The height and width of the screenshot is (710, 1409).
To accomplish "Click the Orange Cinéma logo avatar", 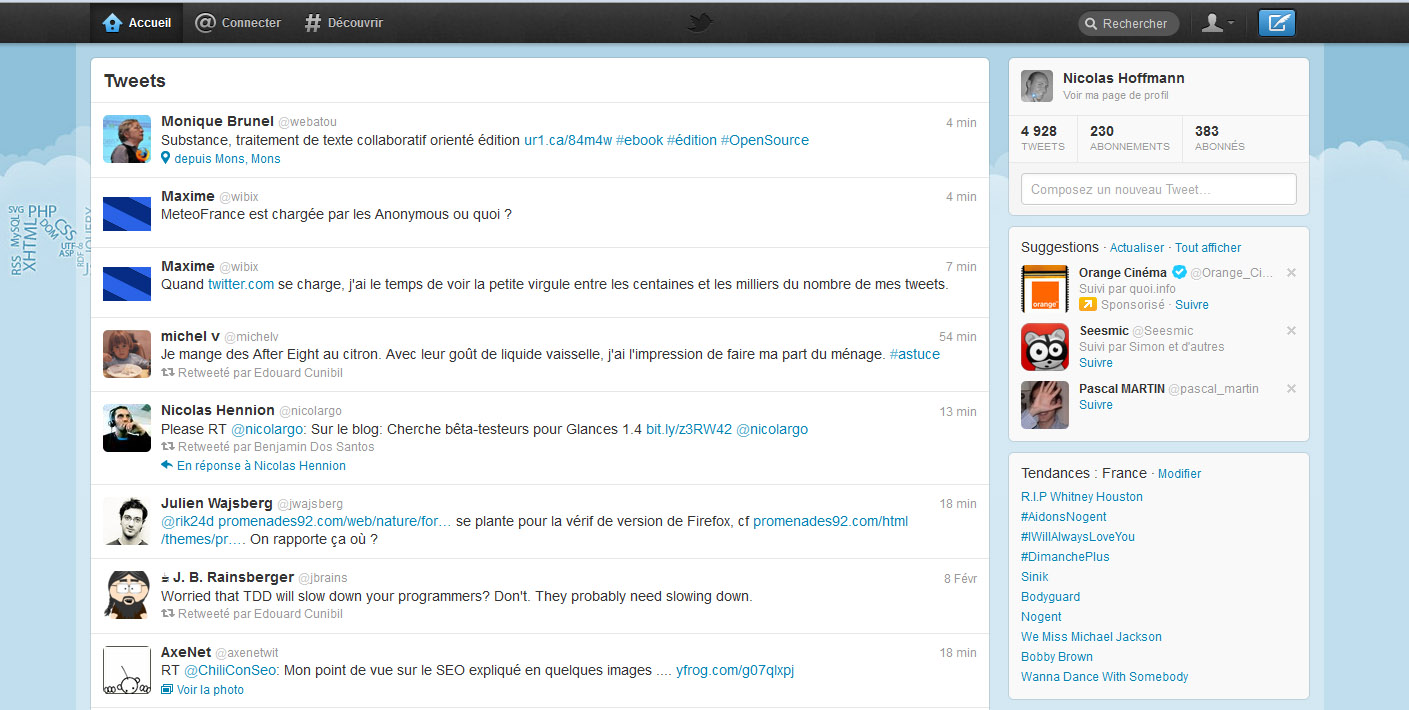I will (x=1045, y=289).
